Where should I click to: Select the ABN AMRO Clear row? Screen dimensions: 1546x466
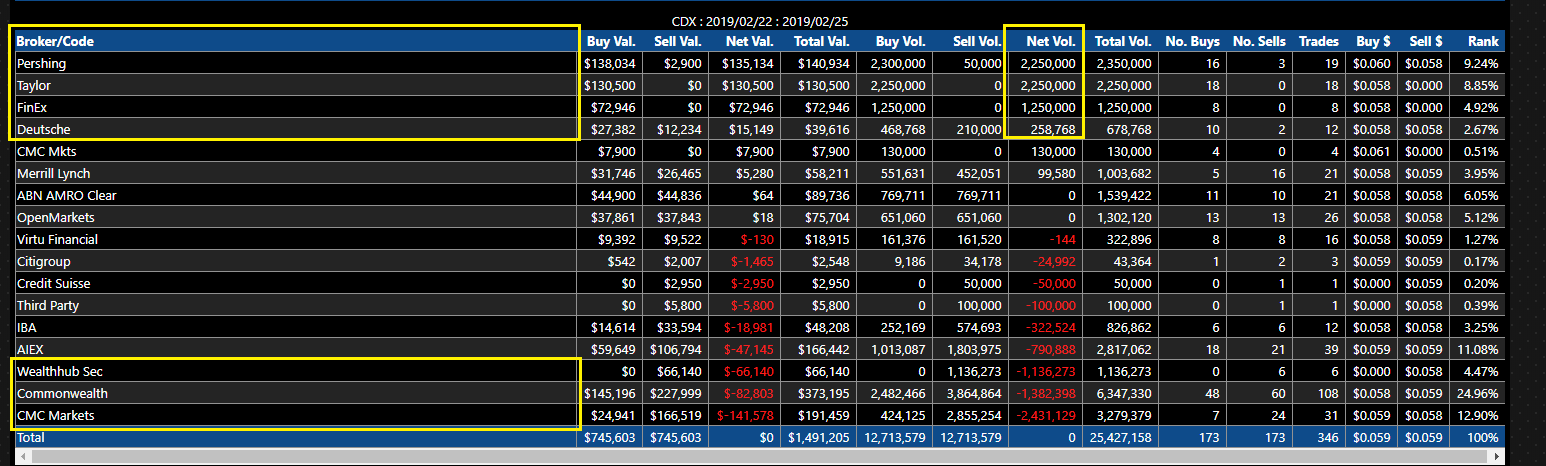[758, 195]
